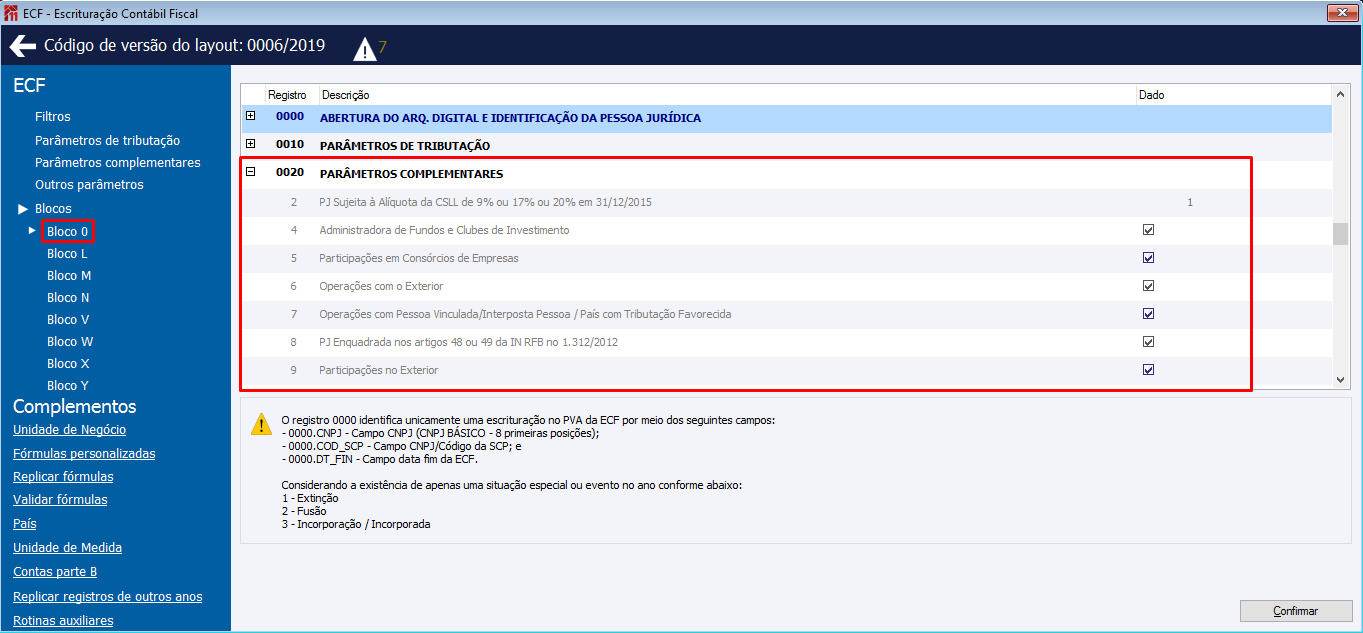Select Bloco L in sidebar

coord(68,254)
